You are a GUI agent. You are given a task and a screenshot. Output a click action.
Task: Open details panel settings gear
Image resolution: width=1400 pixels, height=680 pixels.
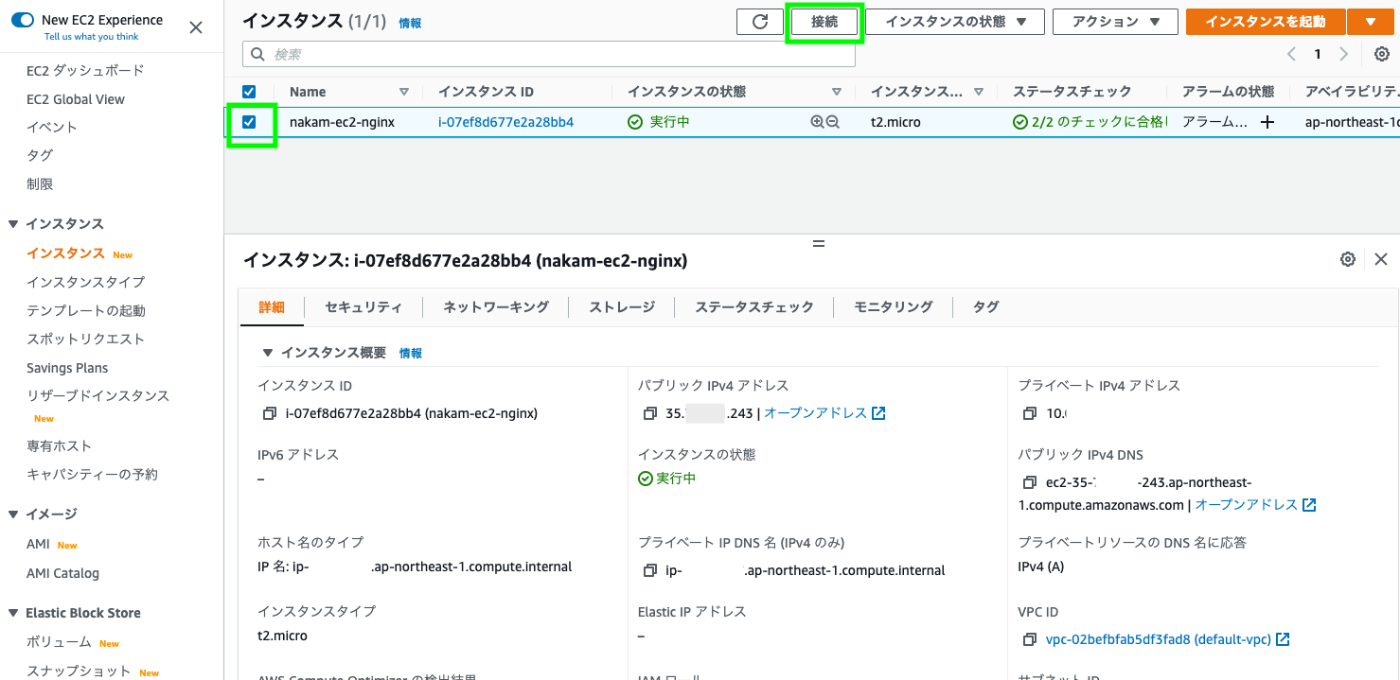tap(1348, 259)
